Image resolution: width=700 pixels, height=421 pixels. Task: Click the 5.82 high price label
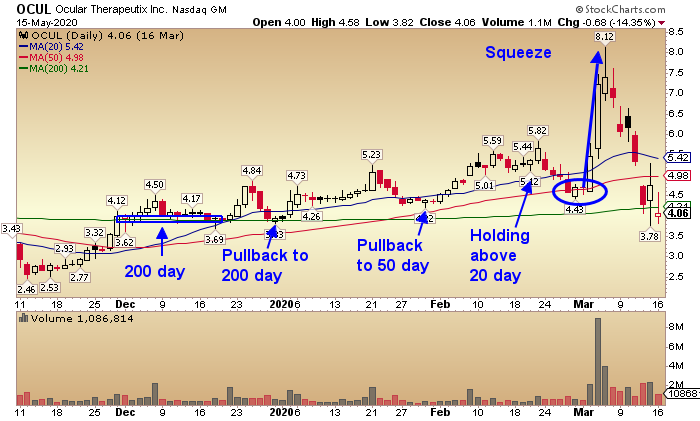click(x=537, y=131)
